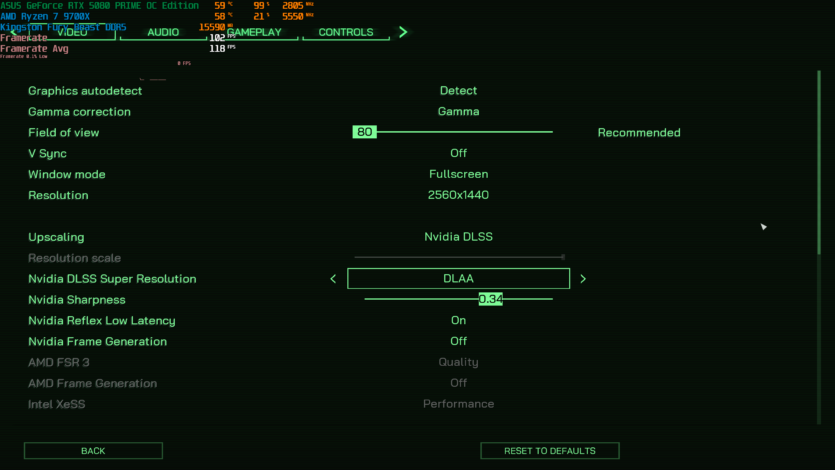Select the Nvidia Frame Generation label

97,341
